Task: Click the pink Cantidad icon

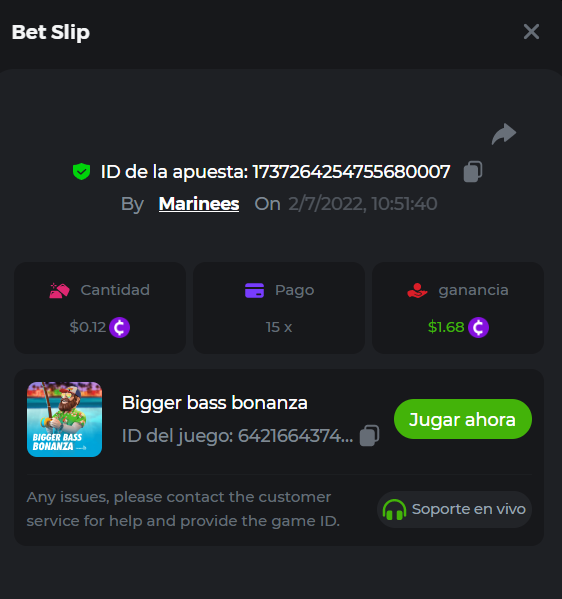Action: click(x=59, y=290)
